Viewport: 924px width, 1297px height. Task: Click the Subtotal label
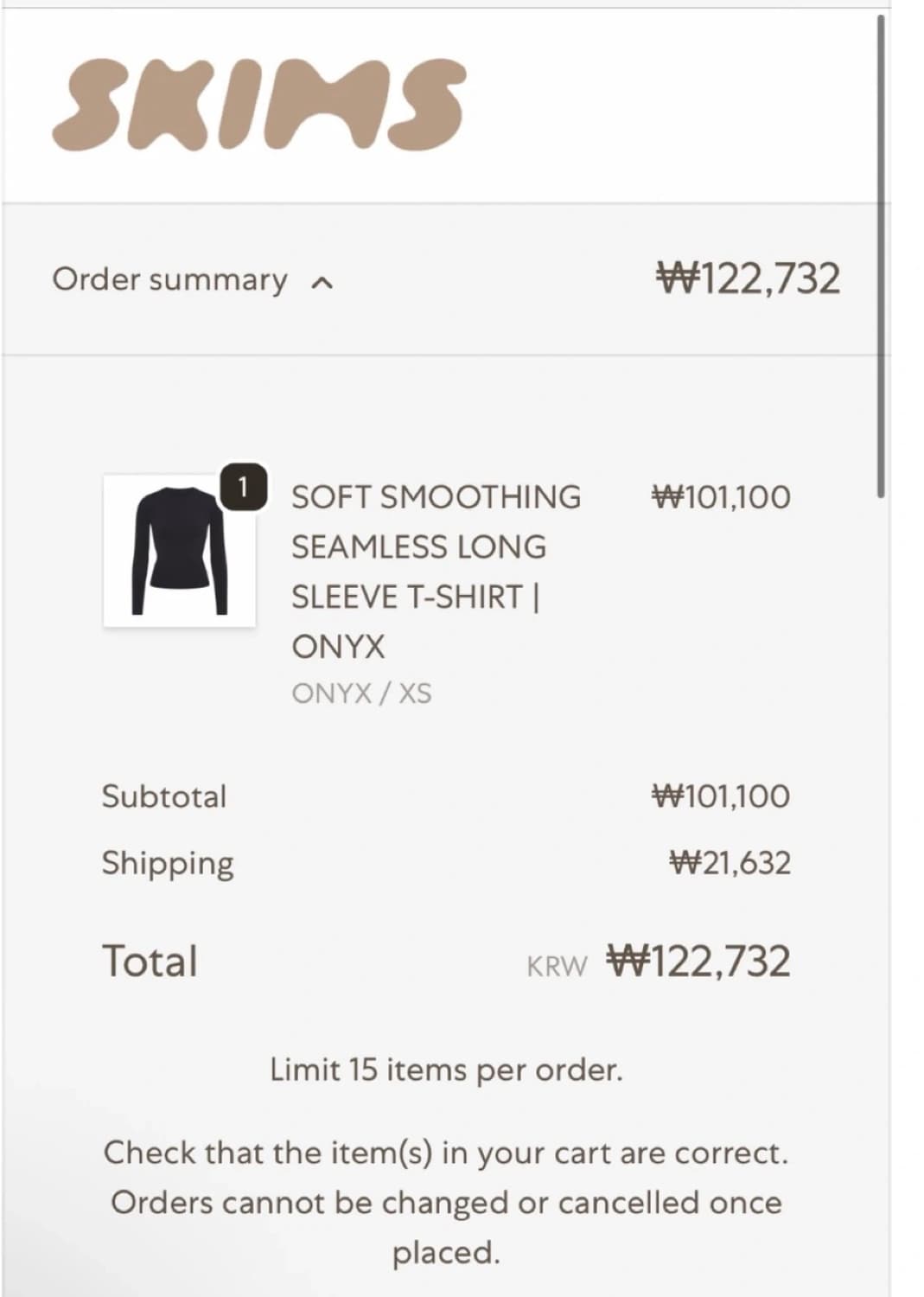click(164, 796)
